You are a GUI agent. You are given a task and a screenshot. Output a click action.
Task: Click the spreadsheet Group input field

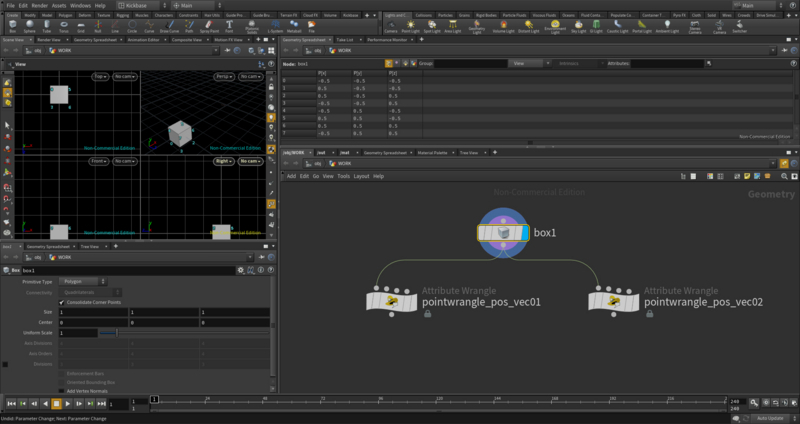point(470,63)
